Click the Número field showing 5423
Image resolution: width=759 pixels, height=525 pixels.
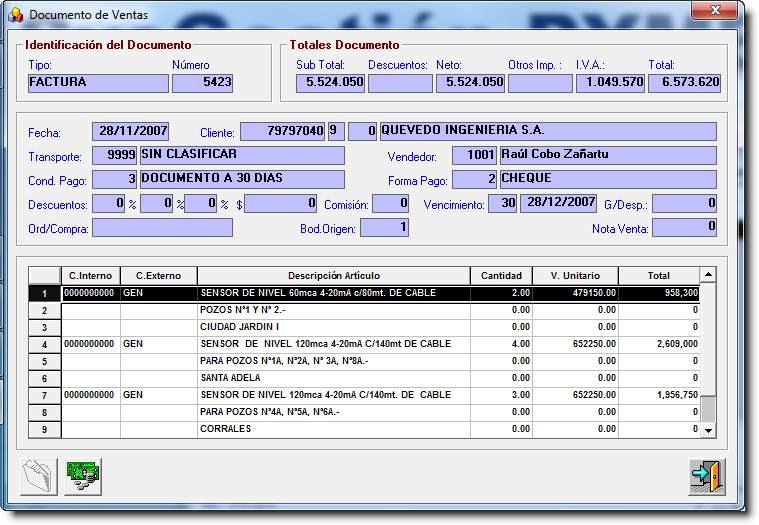coord(202,83)
